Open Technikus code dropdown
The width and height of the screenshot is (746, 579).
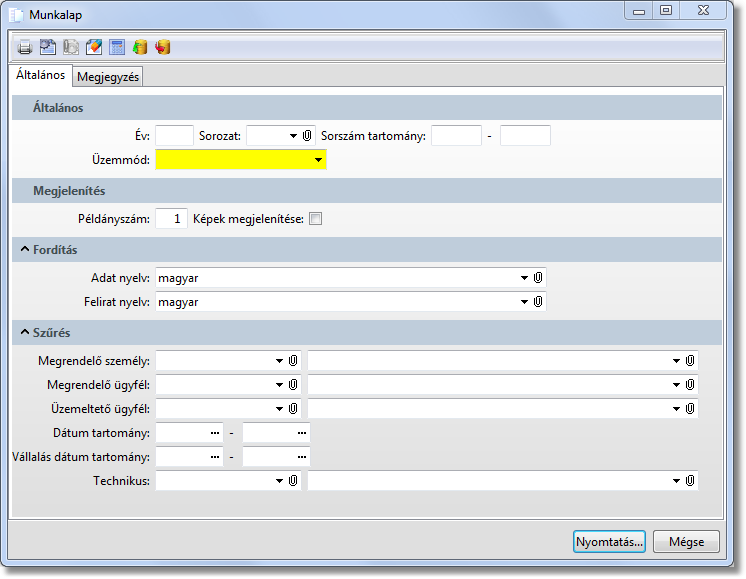pyautogui.click(x=279, y=481)
